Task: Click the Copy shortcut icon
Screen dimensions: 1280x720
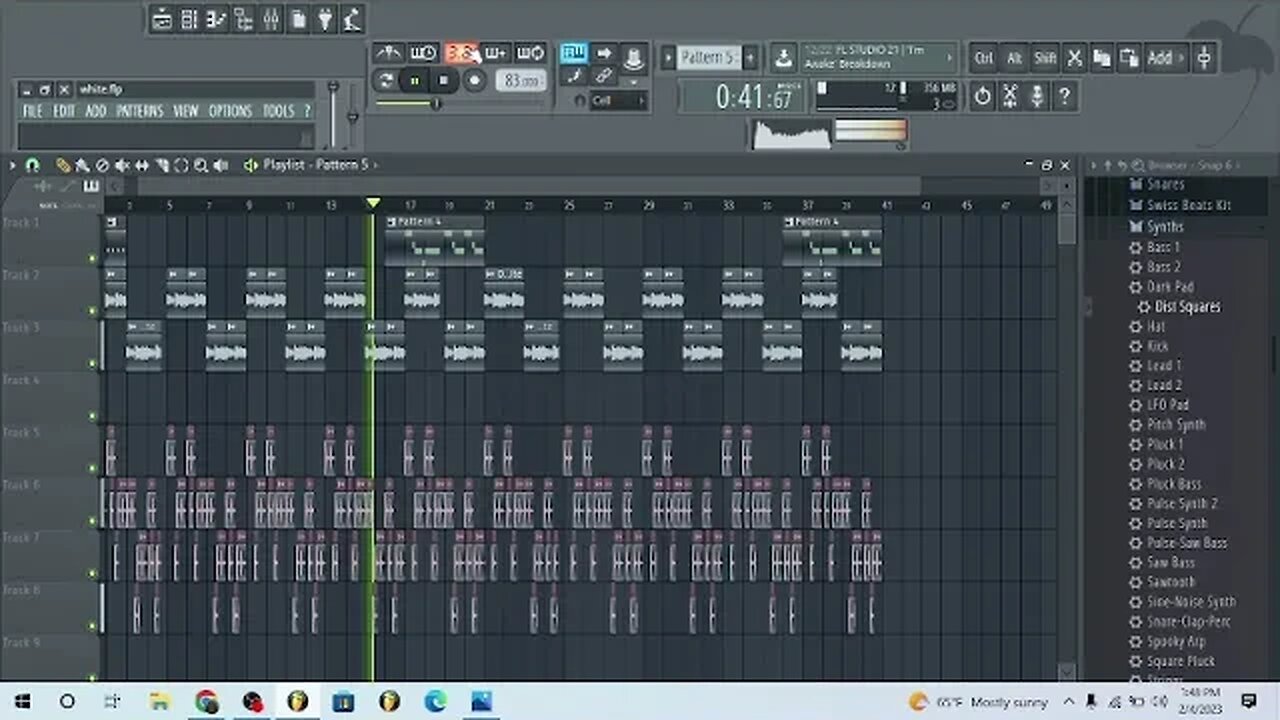Action: [x=1102, y=58]
